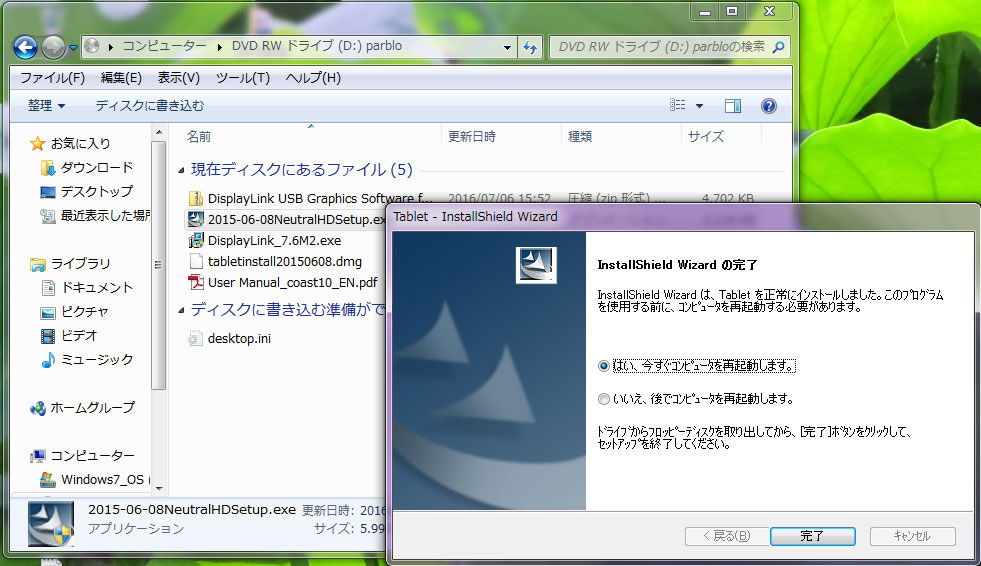Select いいえ、後でコンピュータを再起動します radio button
The height and width of the screenshot is (566, 981).
[x=604, y=399]
